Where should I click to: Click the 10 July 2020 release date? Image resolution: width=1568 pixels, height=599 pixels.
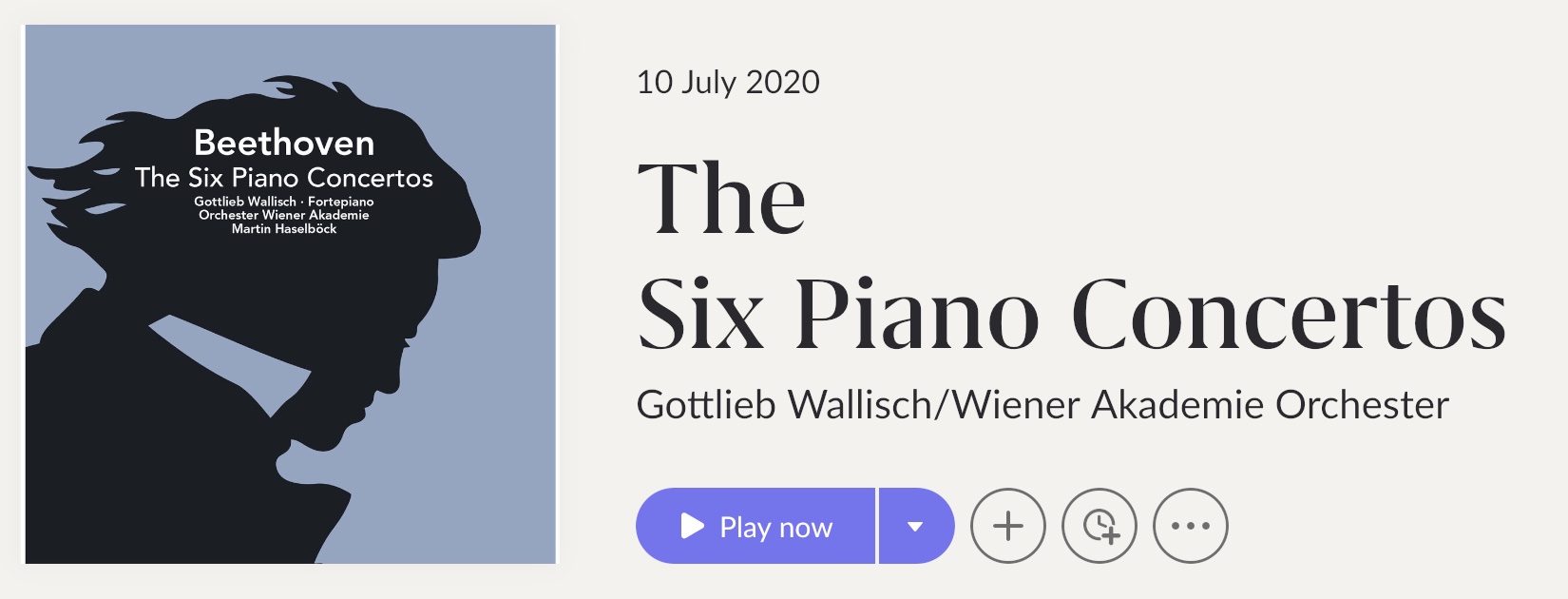coord(728,82)
